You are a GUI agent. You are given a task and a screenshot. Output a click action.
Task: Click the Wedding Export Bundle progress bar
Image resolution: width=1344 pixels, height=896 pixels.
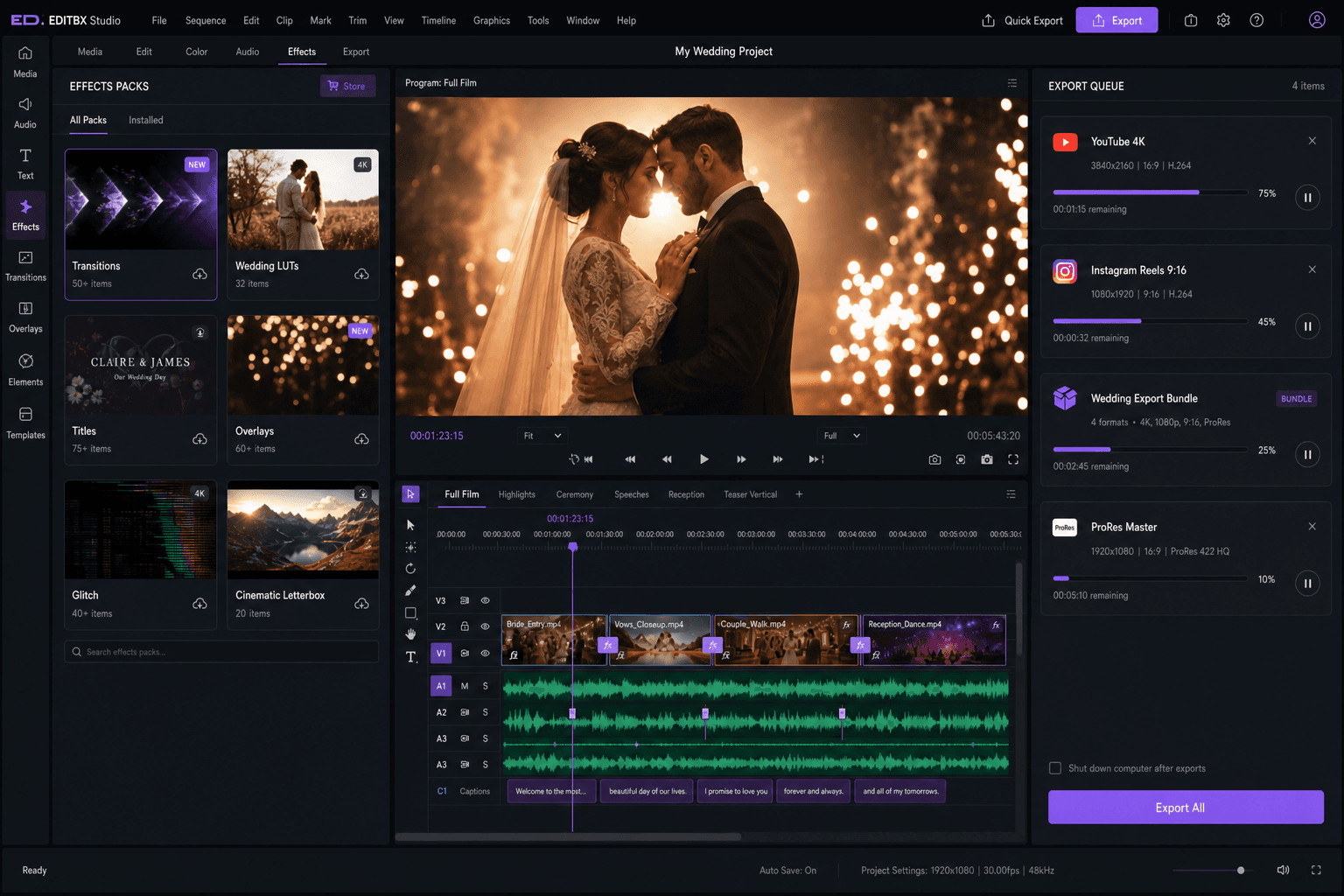1151,450
